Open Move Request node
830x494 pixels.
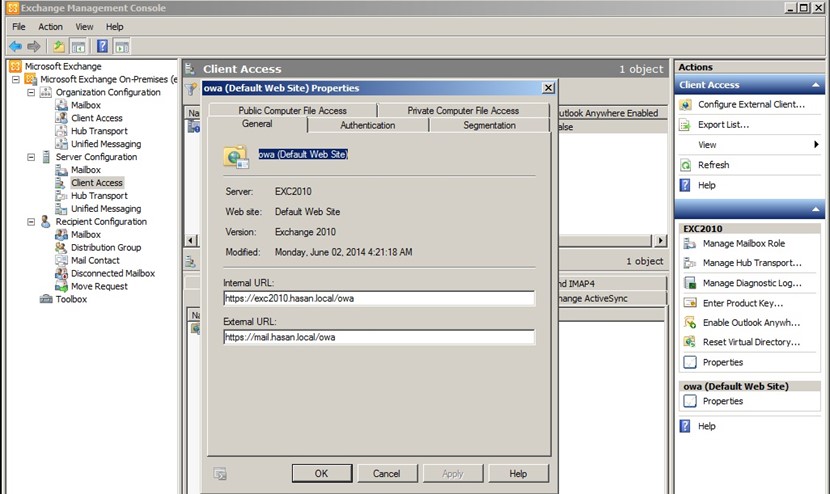pos(99,286)
